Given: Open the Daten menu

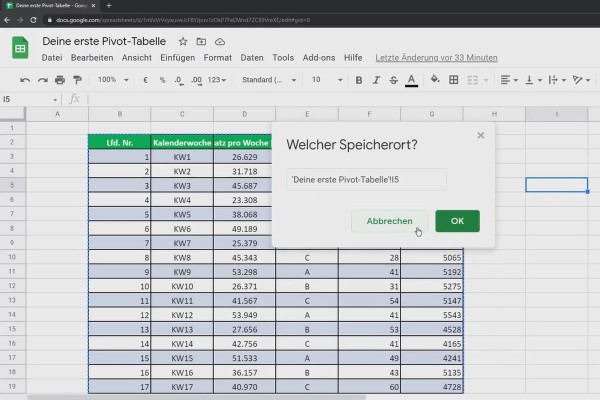Looking at the screenshot, I should coord(252,58).
